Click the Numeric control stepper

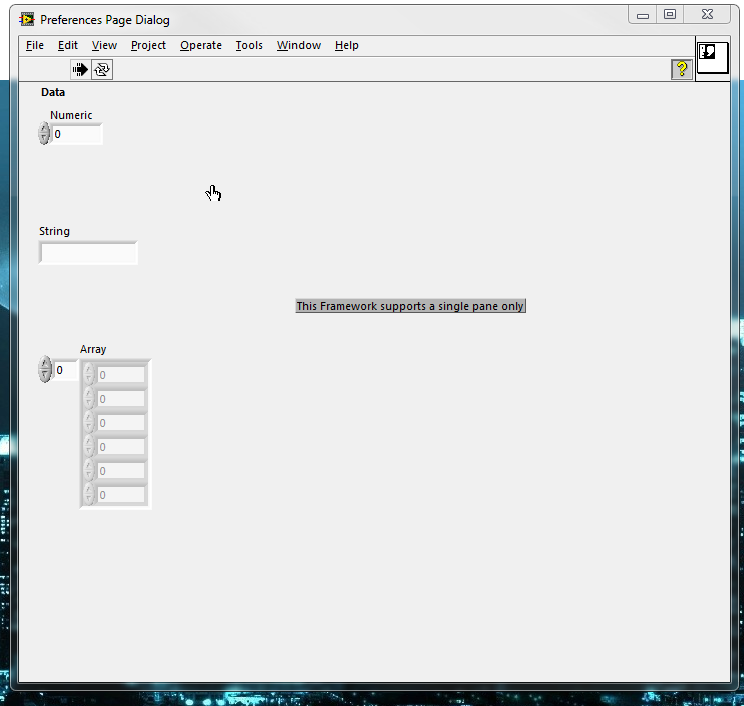(x=44, y=133)
